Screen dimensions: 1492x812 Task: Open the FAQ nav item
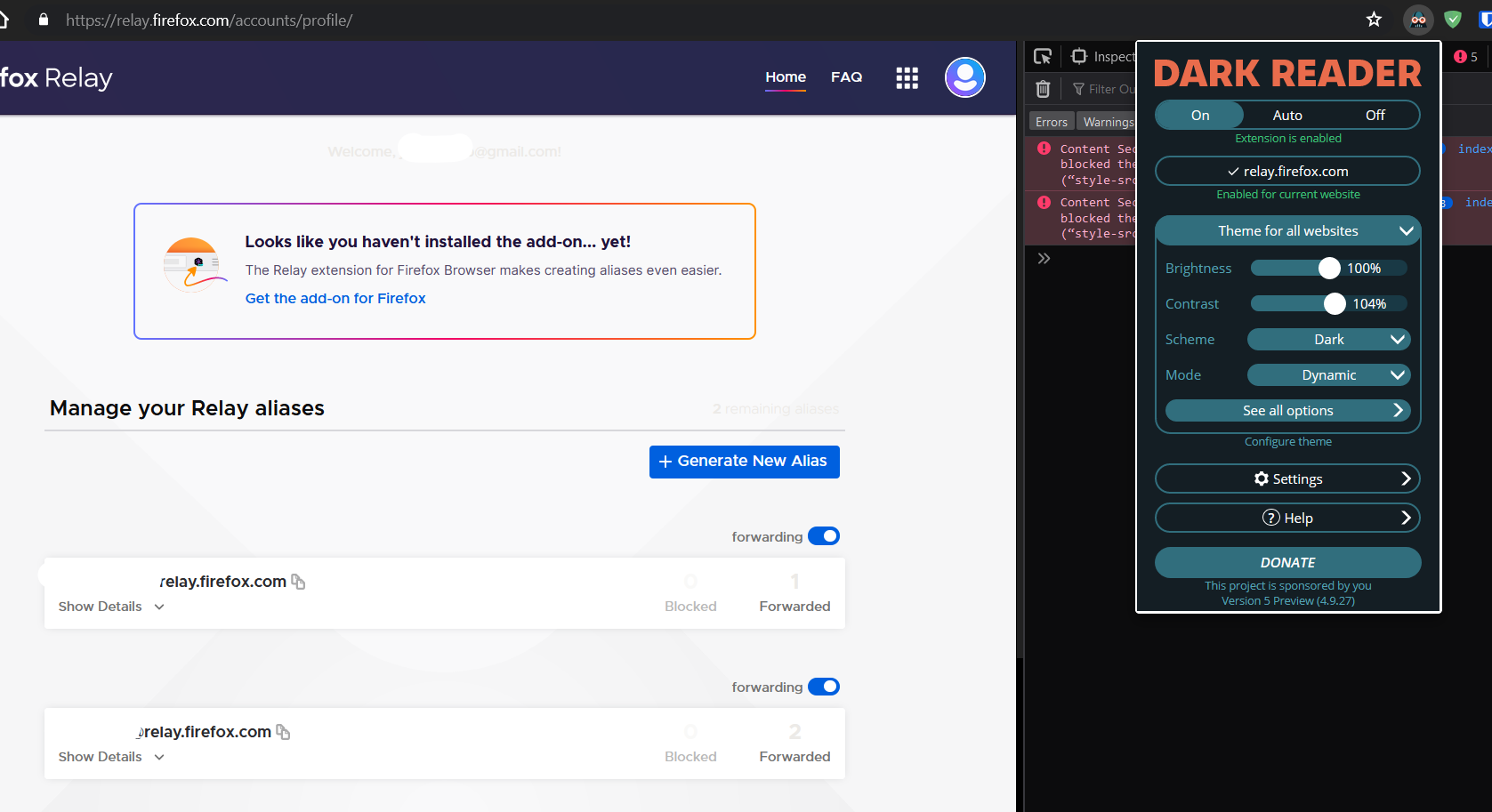click(846, 77)
